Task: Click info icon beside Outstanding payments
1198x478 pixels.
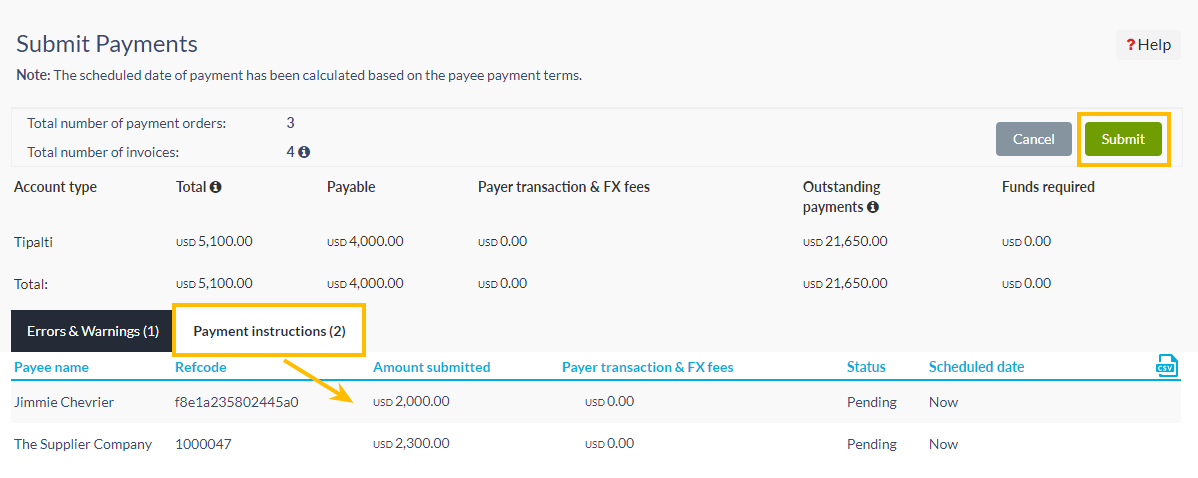Action: click(x=873, y=207)
